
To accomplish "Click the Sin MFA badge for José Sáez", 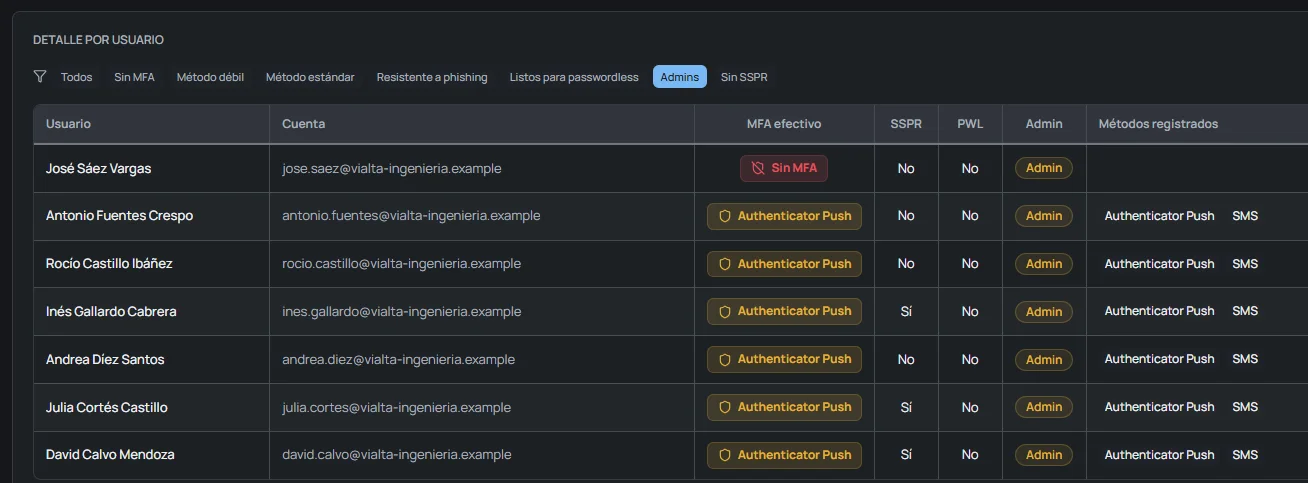I will pos(784,168).
